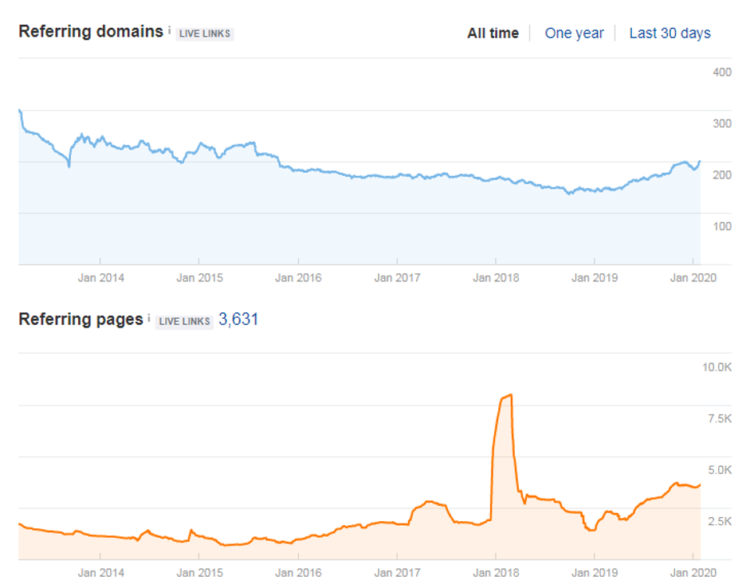This screenshot has width=750, height=588.
Task: Click the LIVE LINKS badge for Referring pages
Action: (x=184, y=322)
